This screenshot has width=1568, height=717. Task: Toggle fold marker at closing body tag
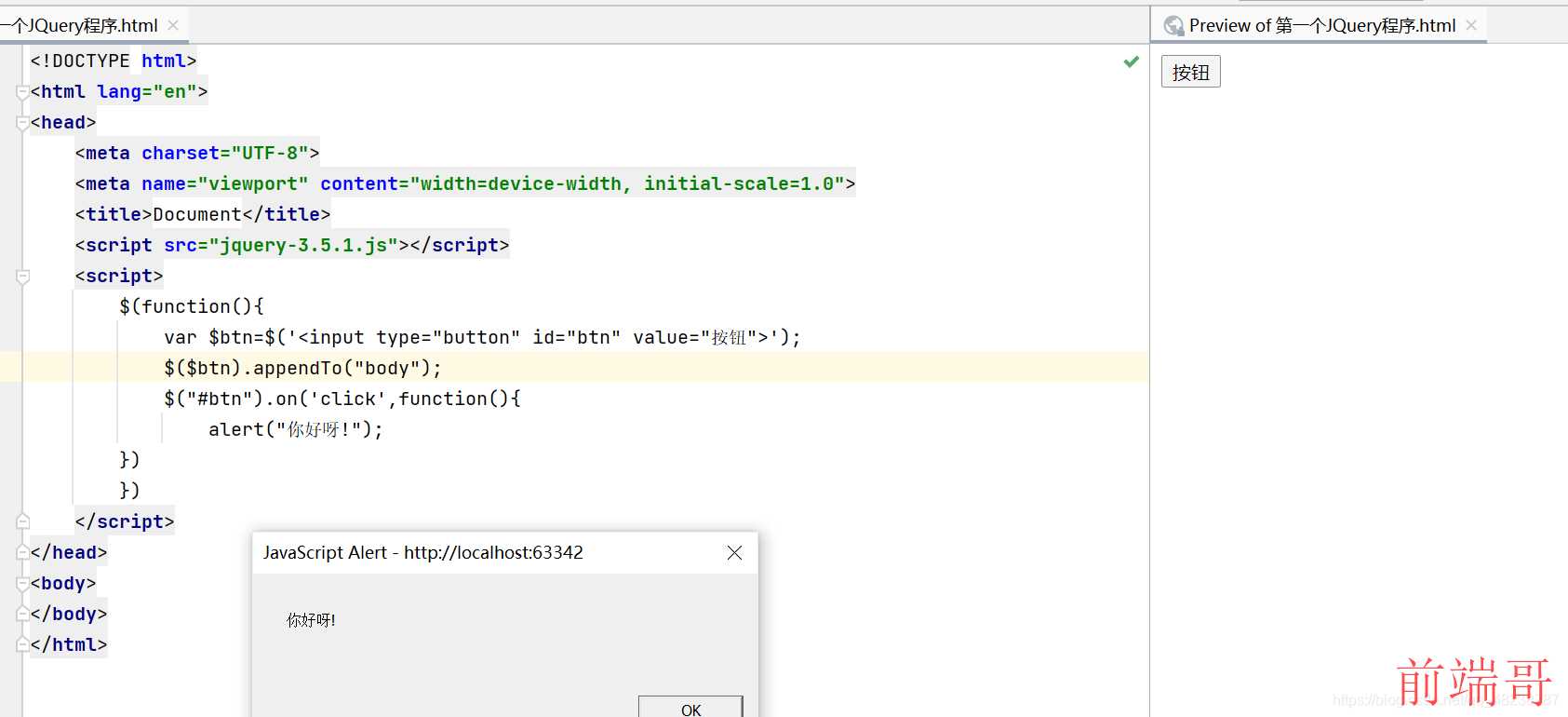[23, 614]
